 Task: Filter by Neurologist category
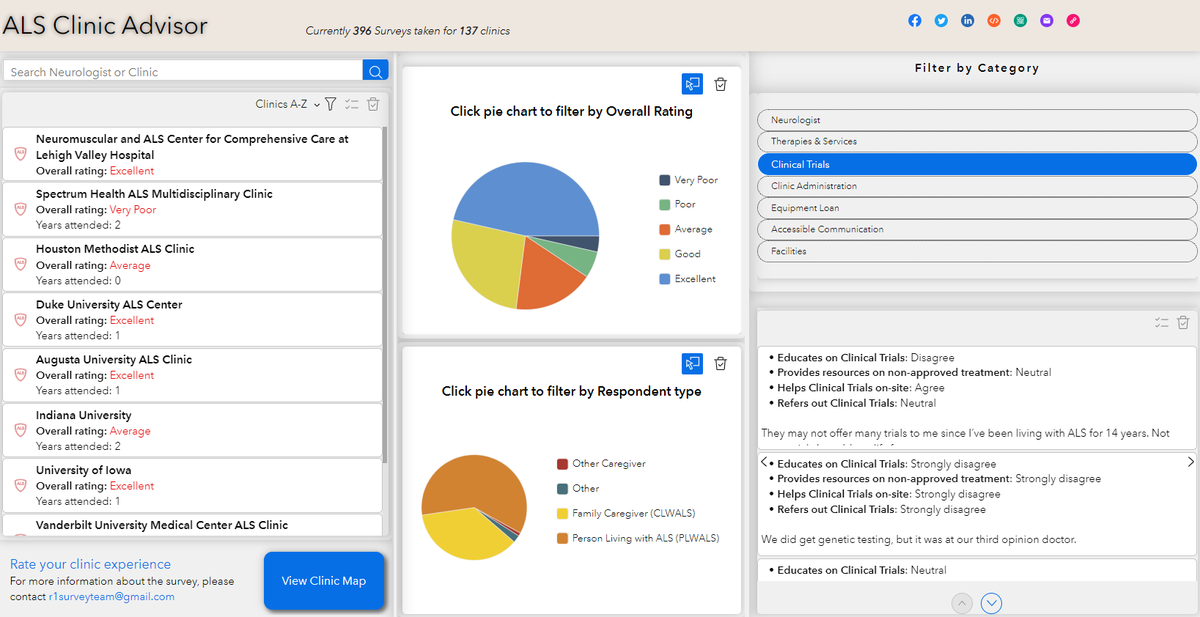click(x=977, y=120)
